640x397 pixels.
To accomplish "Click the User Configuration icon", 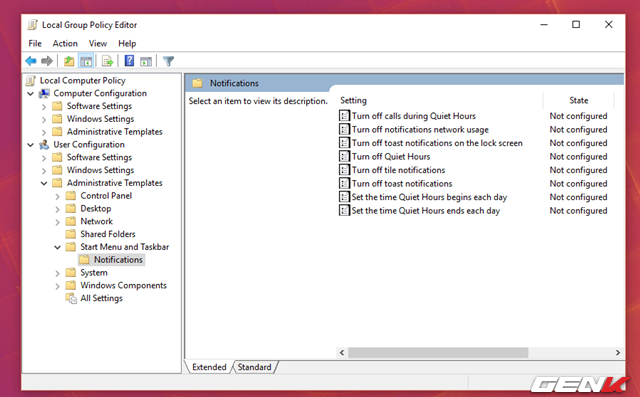I will [44, 144].
